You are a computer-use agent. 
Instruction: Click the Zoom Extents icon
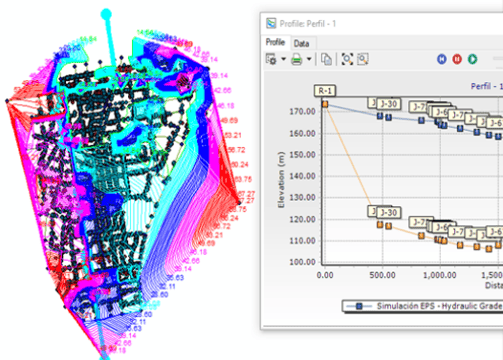point(347,59)
